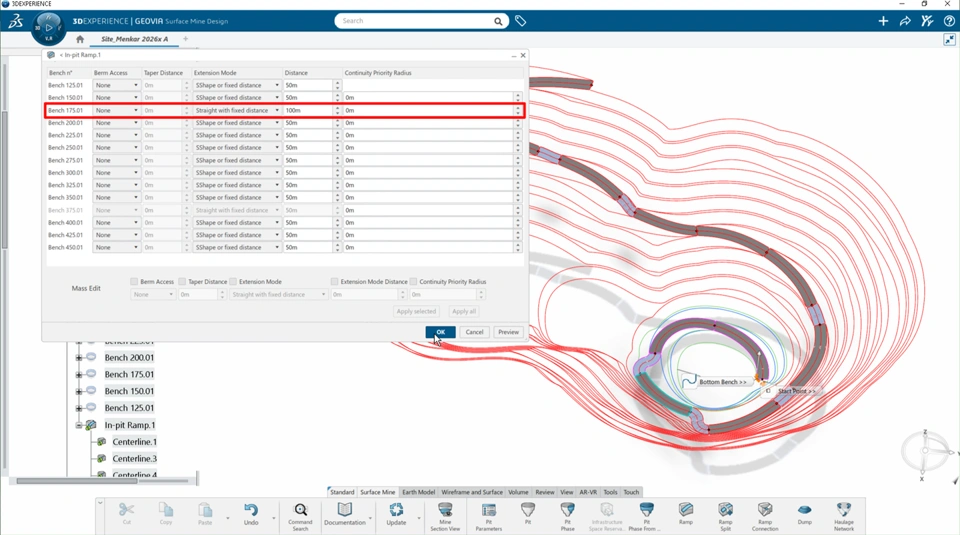The width and height of the screenshot is (960, 535).
Task: Click the plus add icon in top bar
Action: point(883,21)
